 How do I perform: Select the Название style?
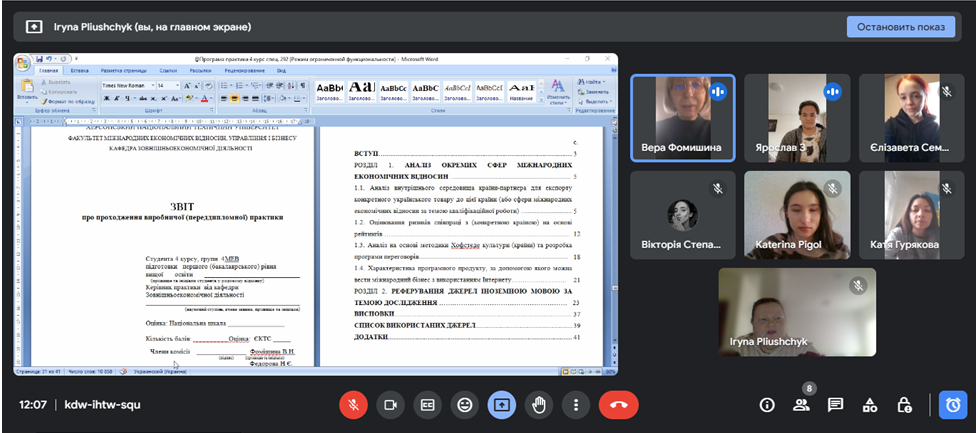521,91
